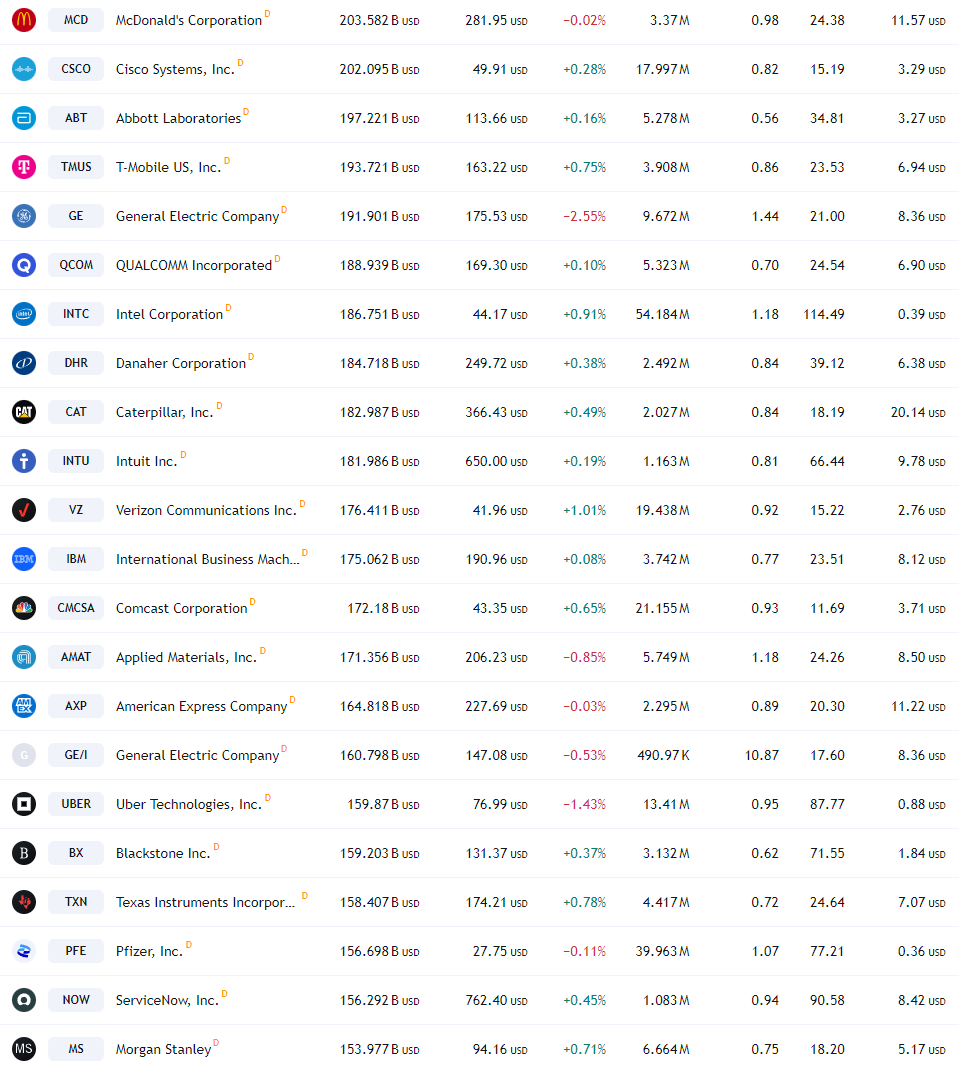The height and width of the screenshot is (1069, 959).
Task: Open the UBER ticker badge
Action: pyautogui.click(x=76, y=804)
